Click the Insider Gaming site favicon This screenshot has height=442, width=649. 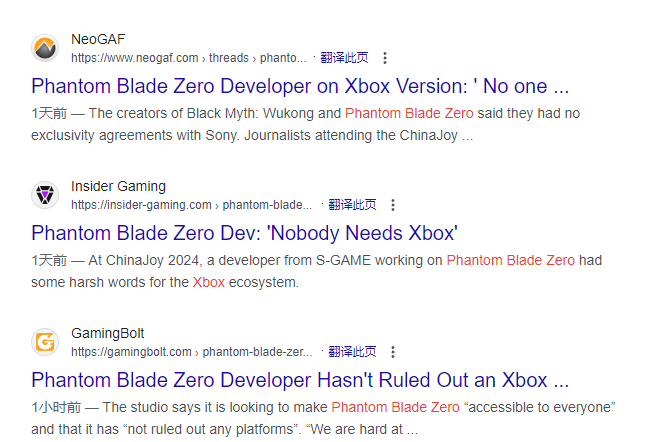tap(45, 195)
